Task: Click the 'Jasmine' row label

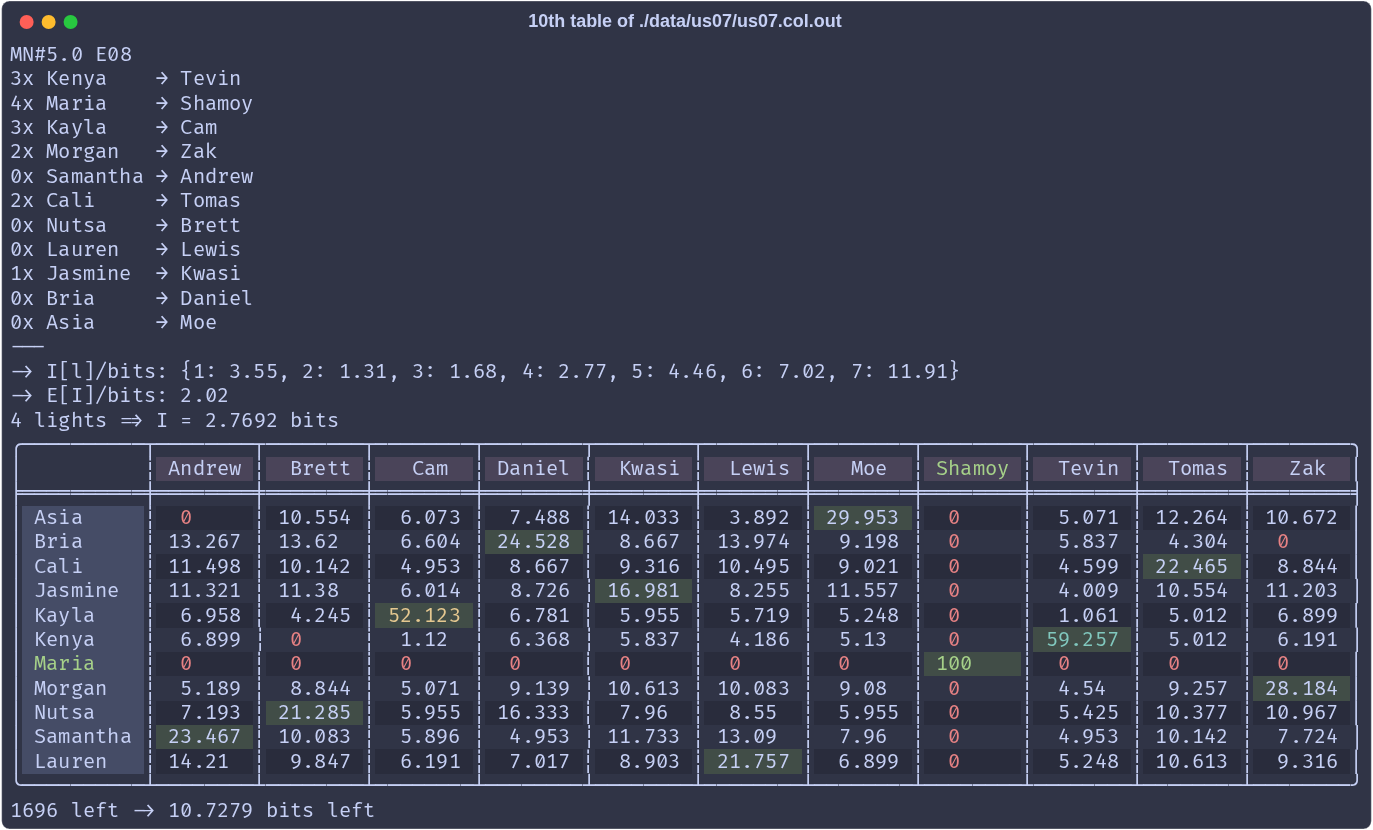Action: pyautogui.click(x=83, y=590)
